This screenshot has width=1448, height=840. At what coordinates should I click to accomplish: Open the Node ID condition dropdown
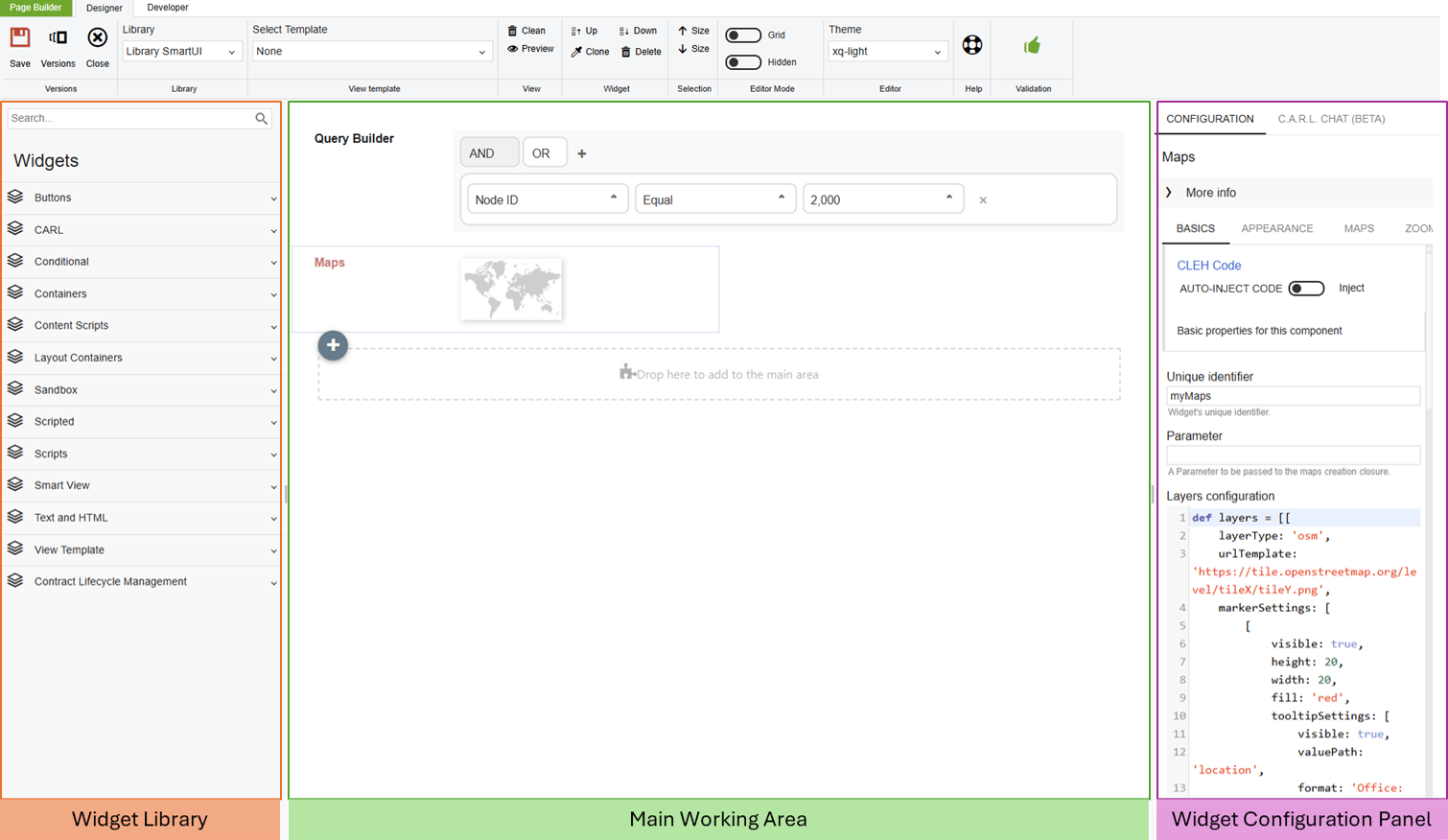coord(547,198)
